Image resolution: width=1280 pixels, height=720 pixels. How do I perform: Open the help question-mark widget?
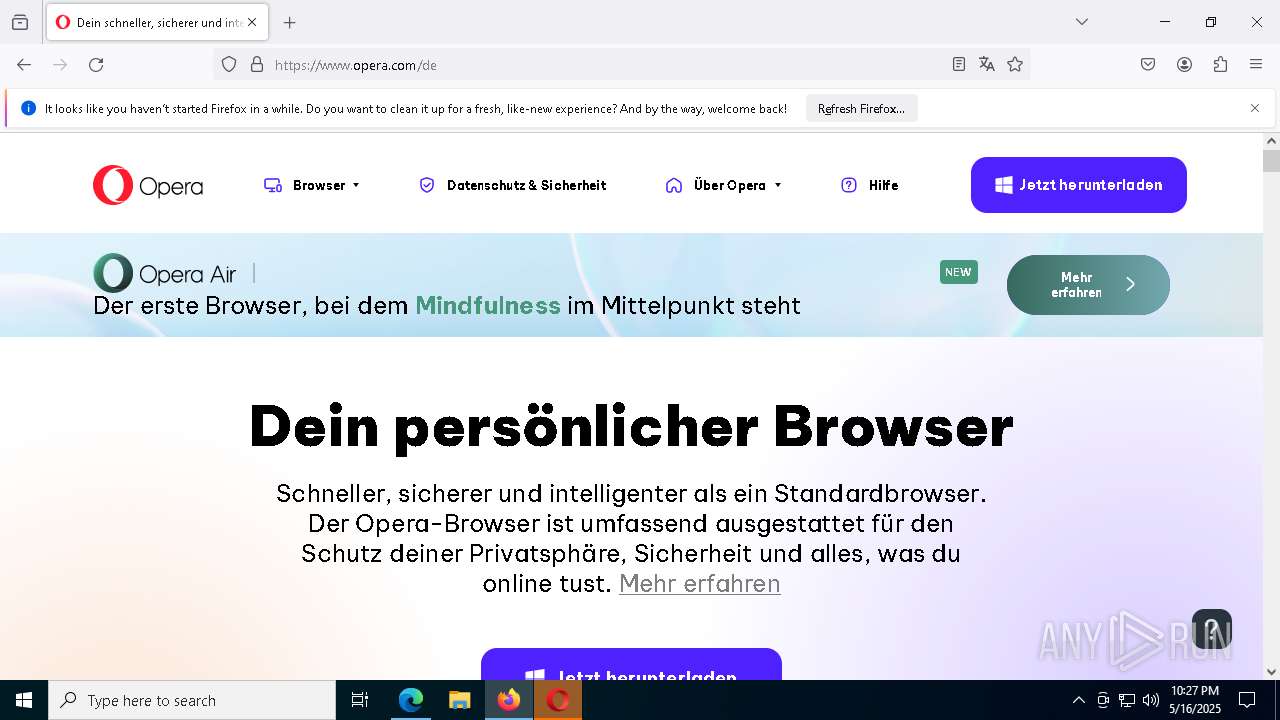tap(1211, 630)
